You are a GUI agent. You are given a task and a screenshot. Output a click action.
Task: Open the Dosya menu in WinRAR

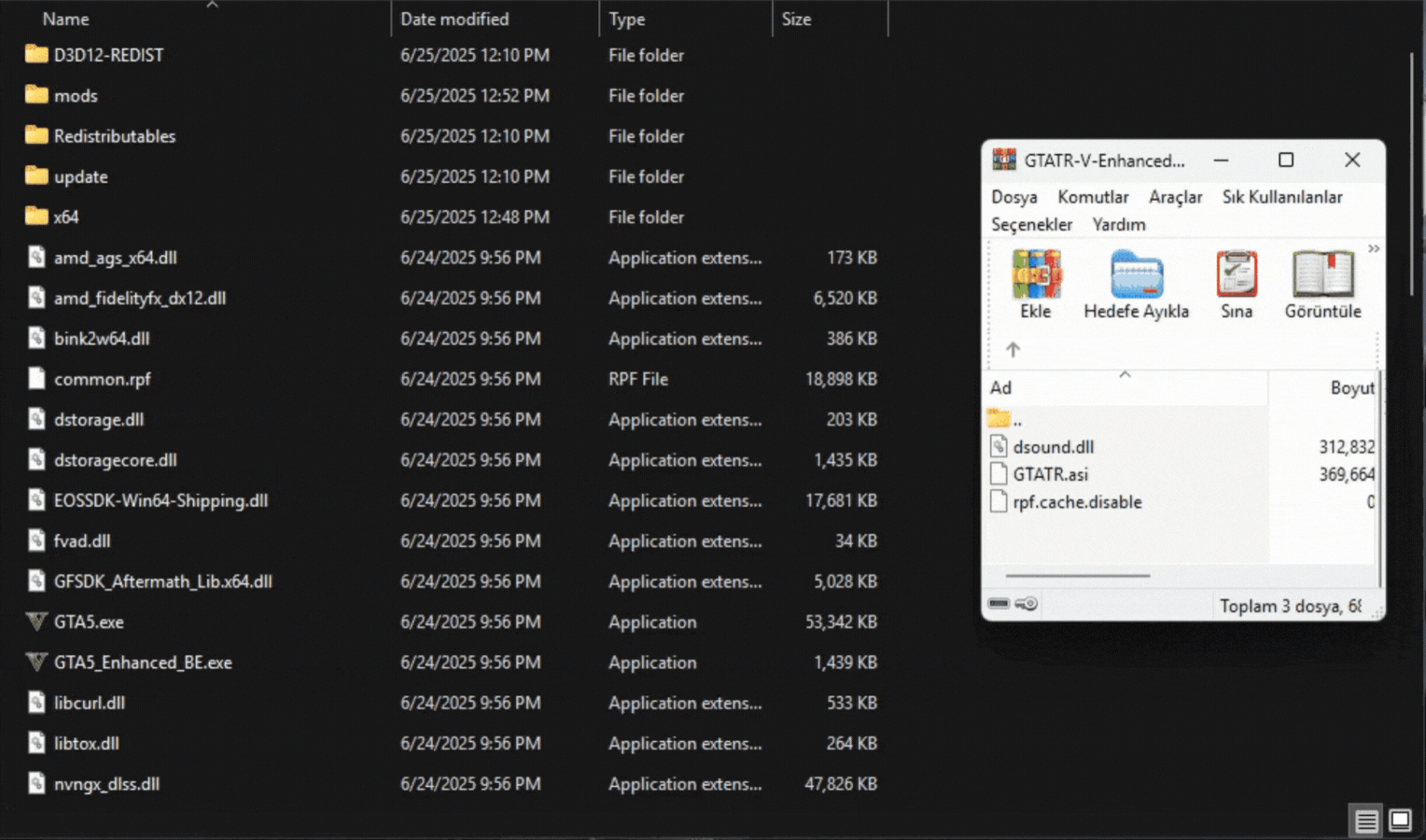pos(1014,197)
